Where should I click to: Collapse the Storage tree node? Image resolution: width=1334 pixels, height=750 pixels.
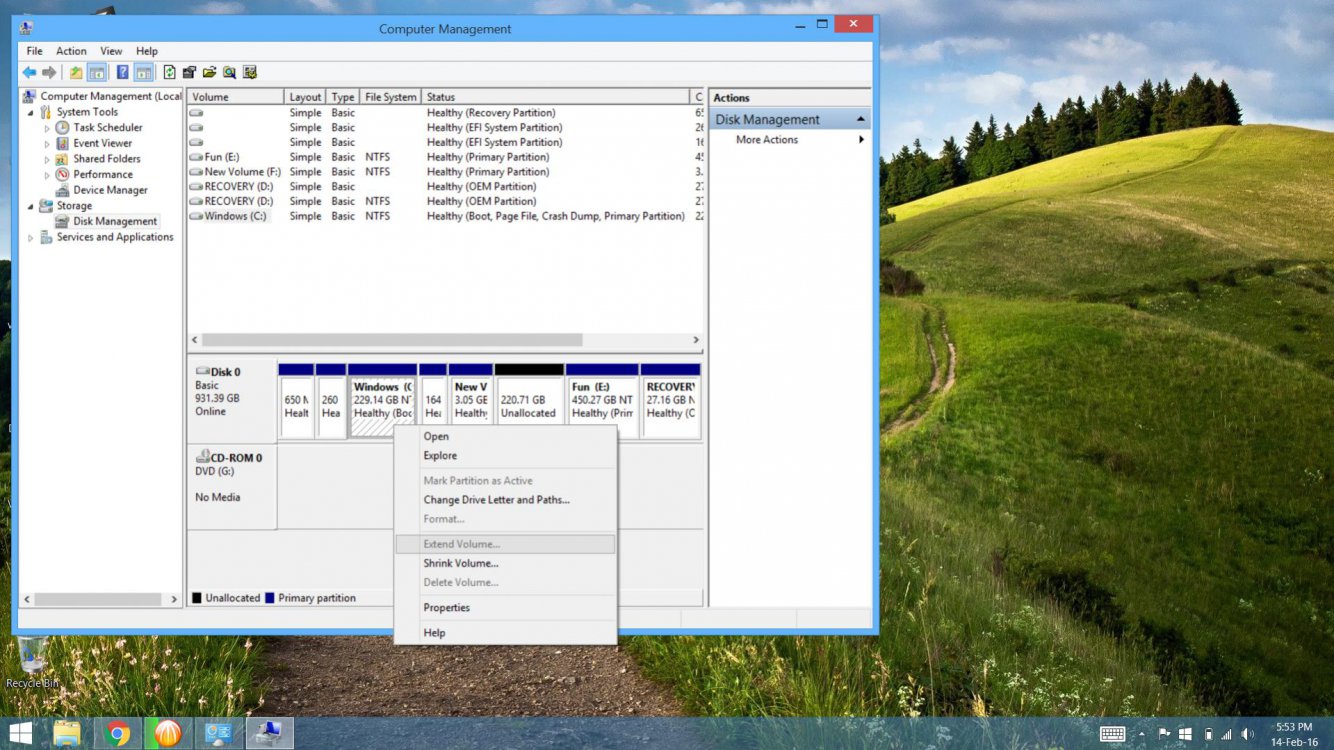(29, 206)
